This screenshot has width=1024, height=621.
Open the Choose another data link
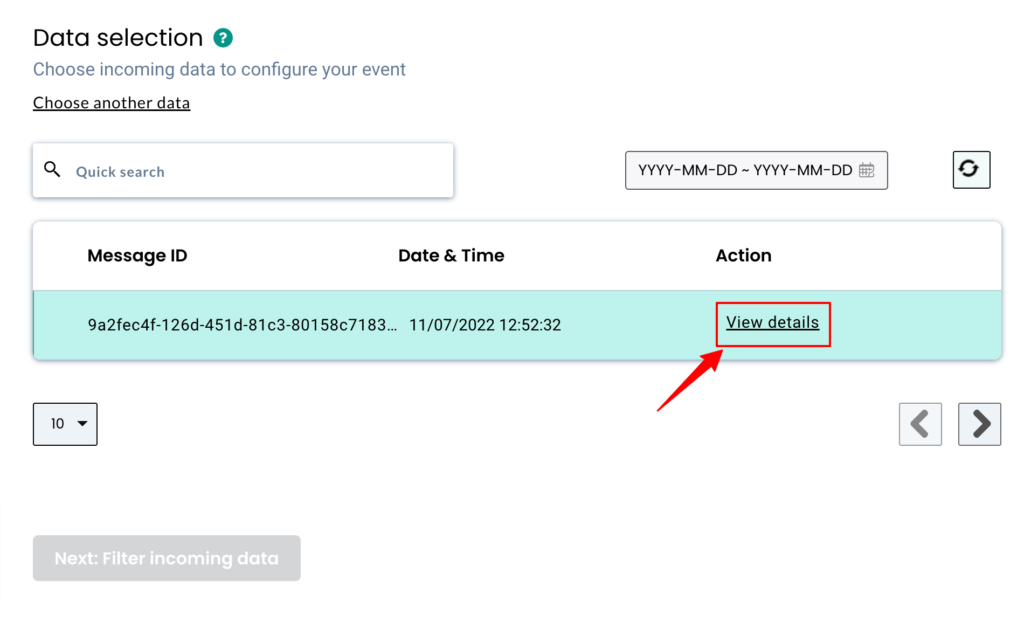click(x=111, y=103)
